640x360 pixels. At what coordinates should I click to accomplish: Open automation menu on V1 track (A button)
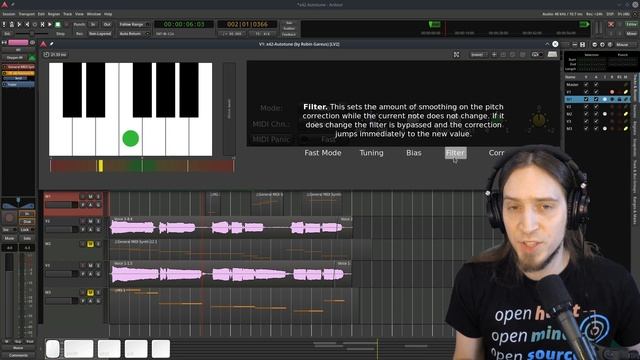(x=90, y=229)
